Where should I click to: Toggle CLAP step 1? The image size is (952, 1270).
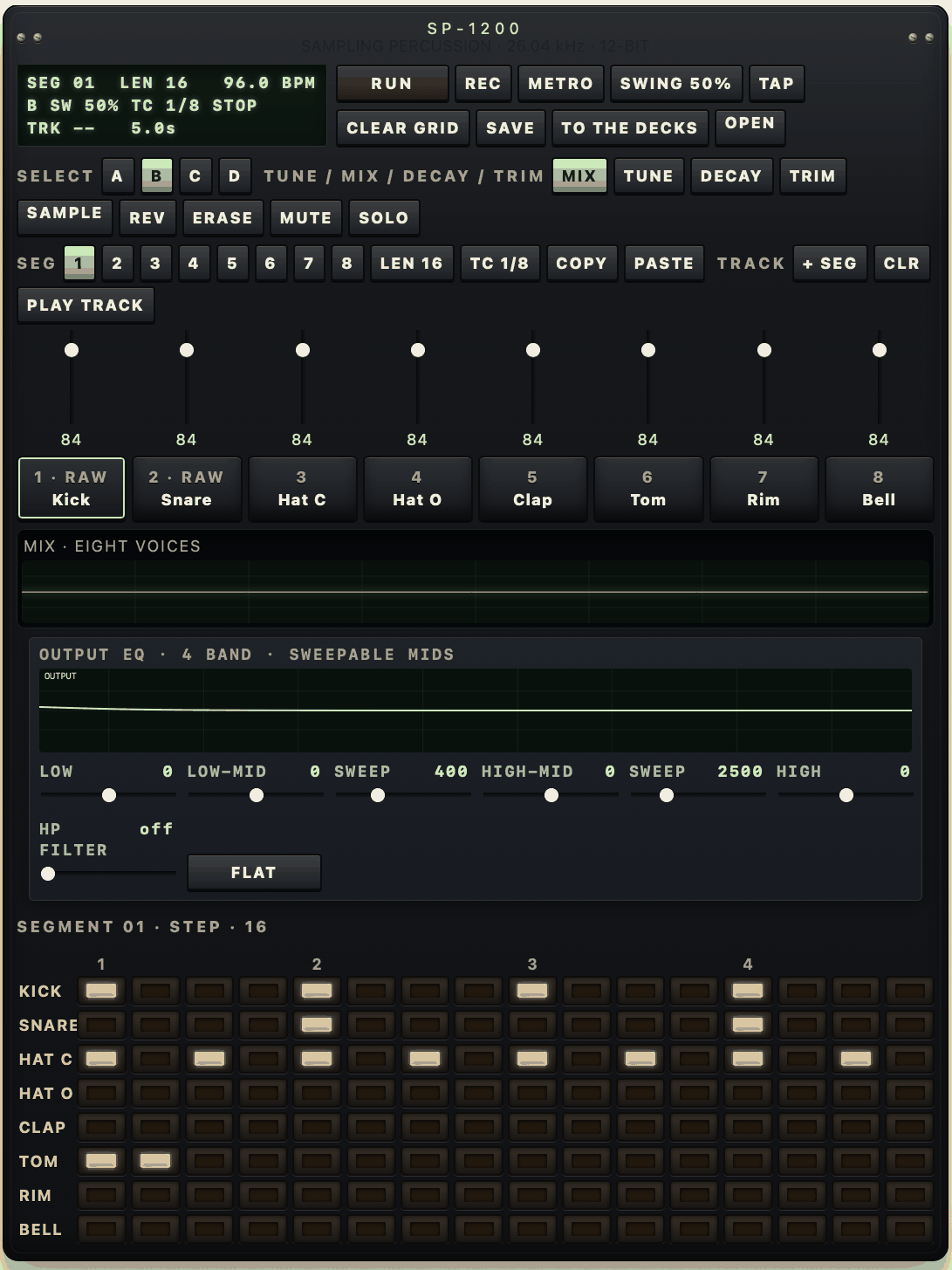(x=101, y=1127)
